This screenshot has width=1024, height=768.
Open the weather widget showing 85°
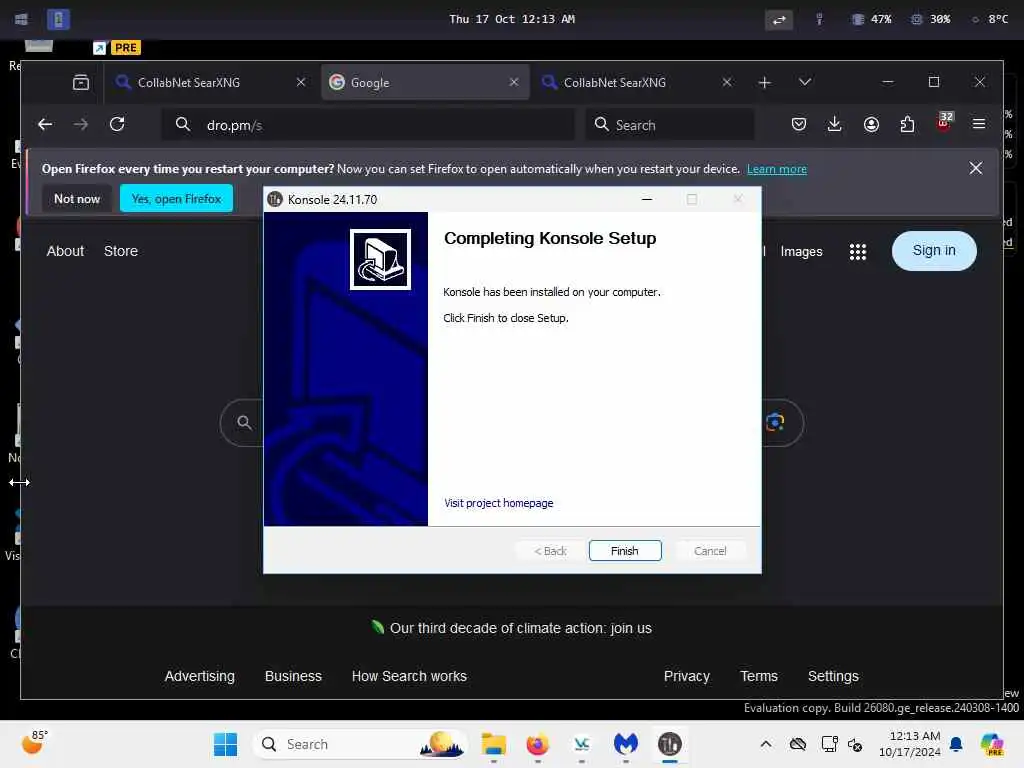(x=34, y=743)
